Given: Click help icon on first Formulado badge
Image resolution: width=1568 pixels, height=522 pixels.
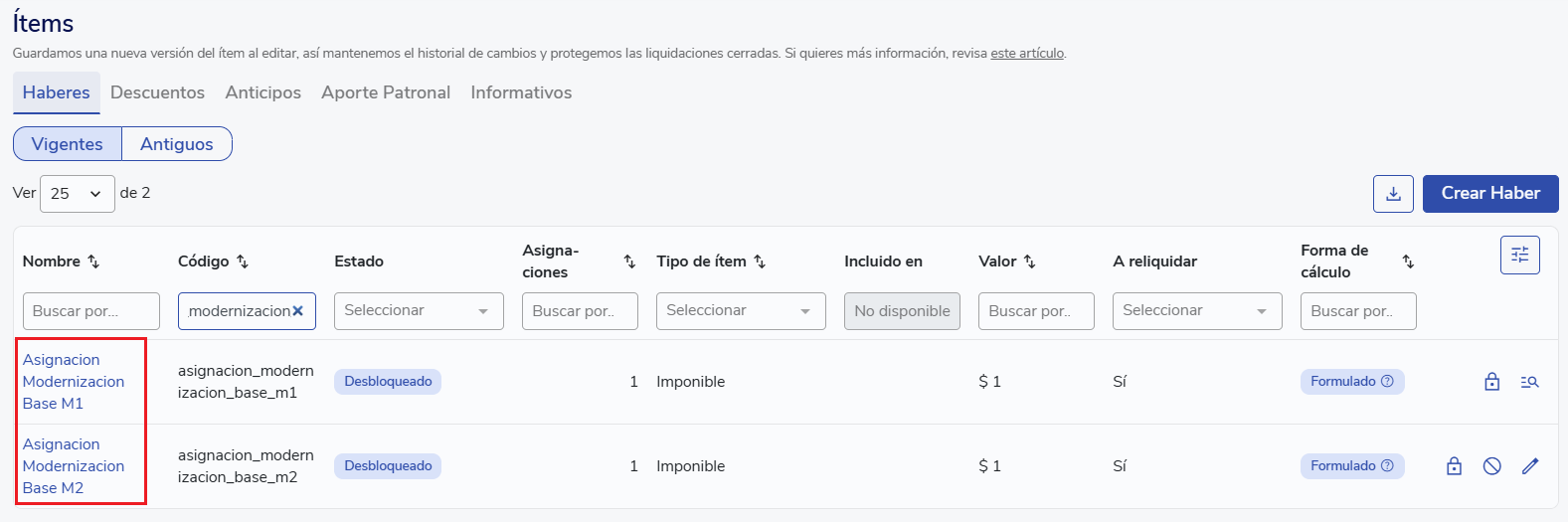Looking at the screenshot, I should point(1387,382).
